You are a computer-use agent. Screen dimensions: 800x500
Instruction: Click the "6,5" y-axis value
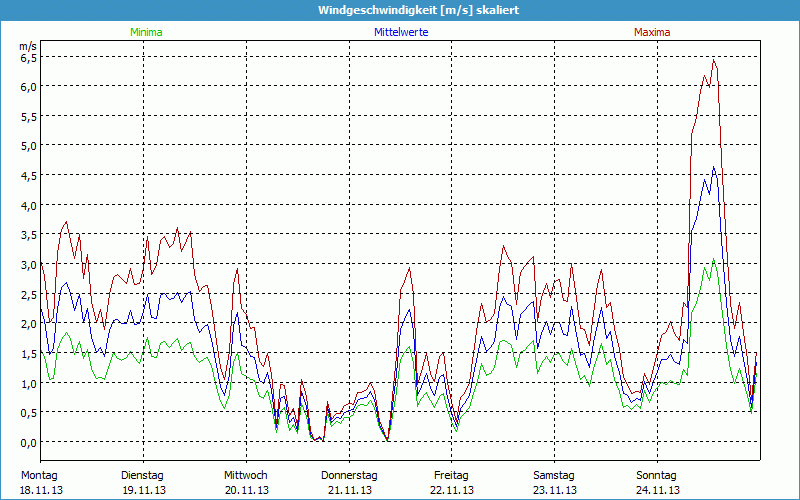(28, 57)
